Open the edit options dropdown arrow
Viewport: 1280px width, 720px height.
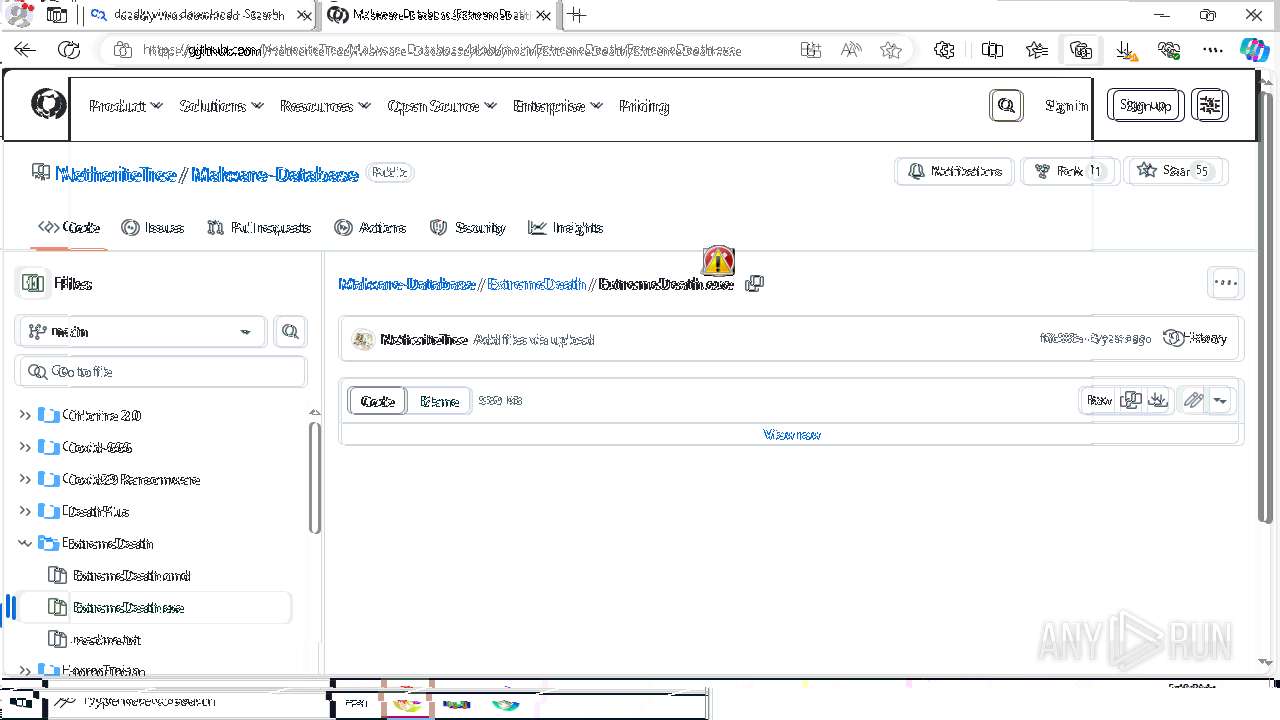click(x=1220, y=400)
